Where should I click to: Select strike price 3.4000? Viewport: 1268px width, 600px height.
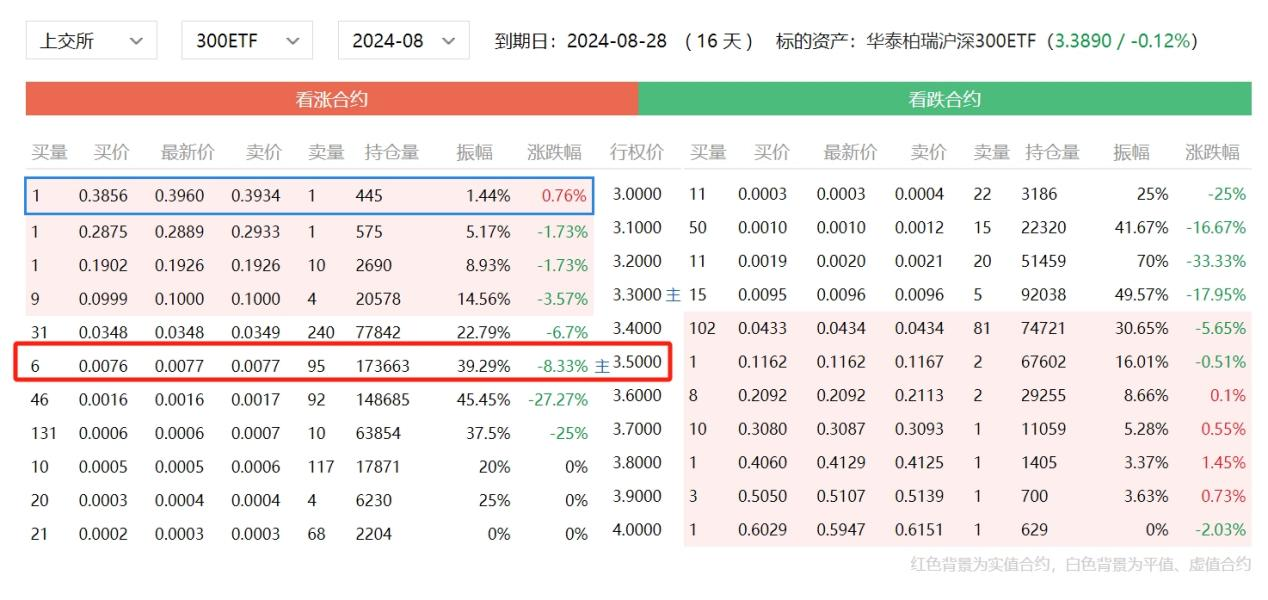pyautogui.click(x=637, y=328)
